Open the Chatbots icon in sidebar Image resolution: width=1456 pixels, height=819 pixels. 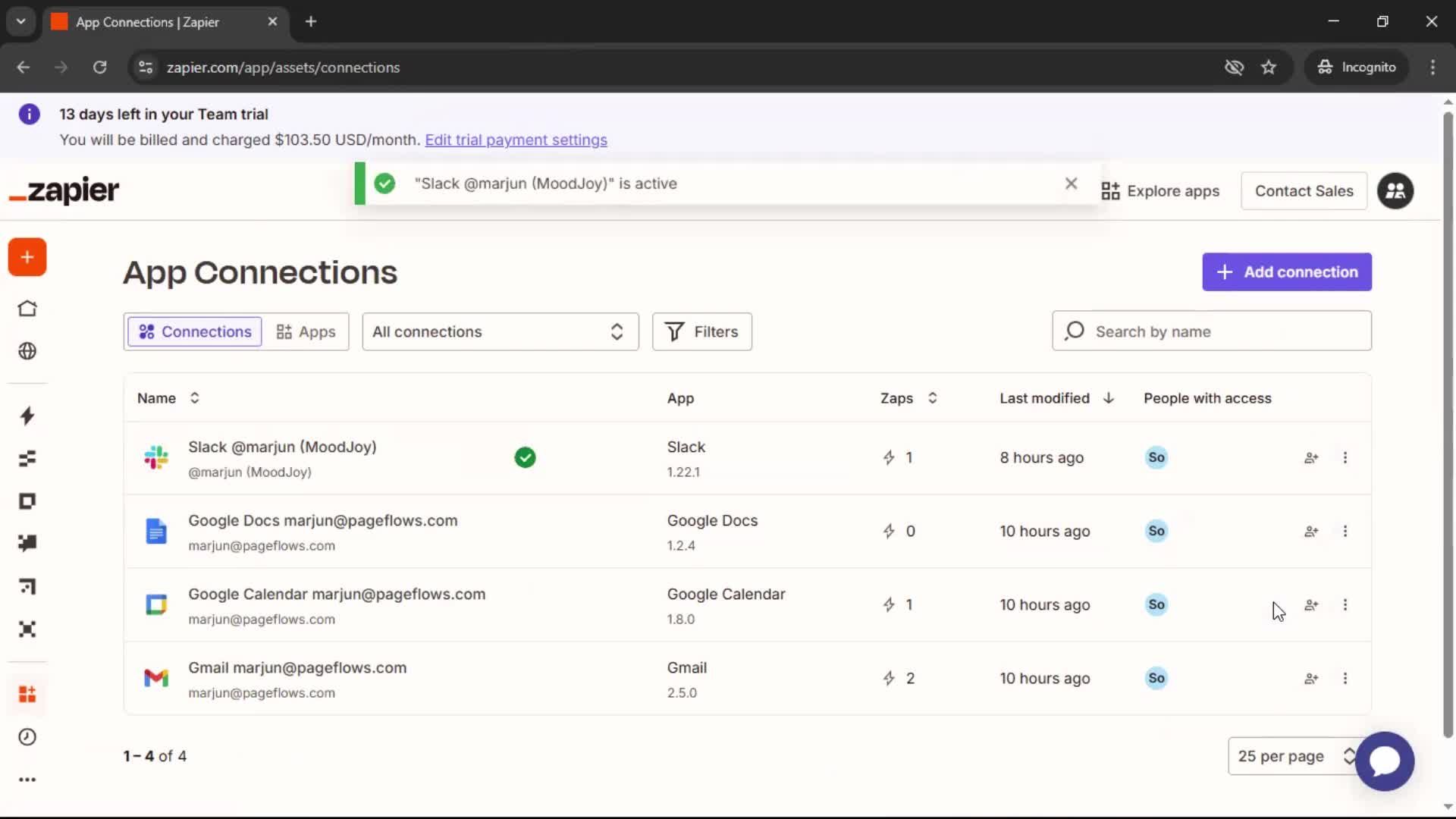click(27, 543)
